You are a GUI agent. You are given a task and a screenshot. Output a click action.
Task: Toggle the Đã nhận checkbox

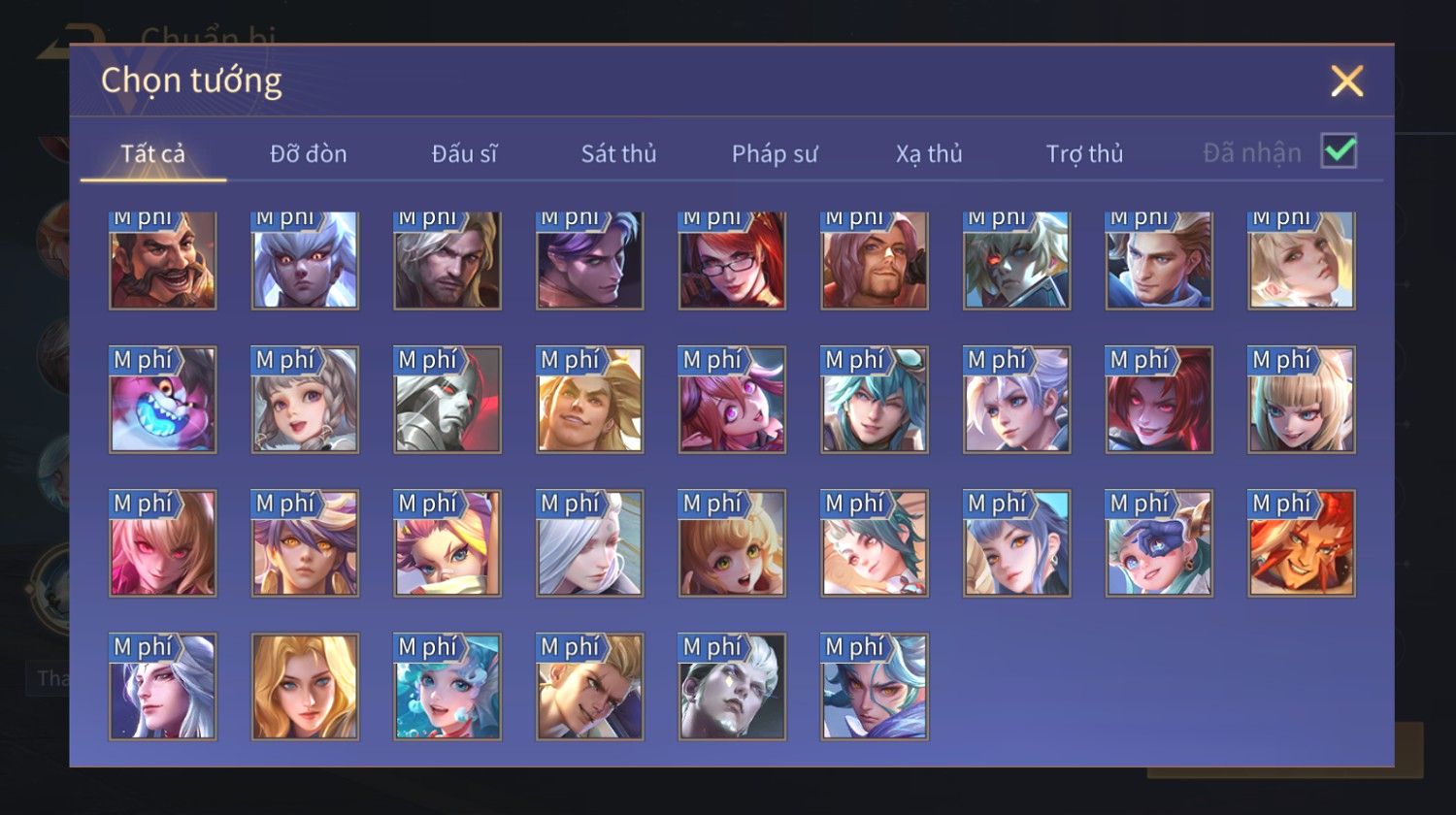click(x=1340, y=151)
